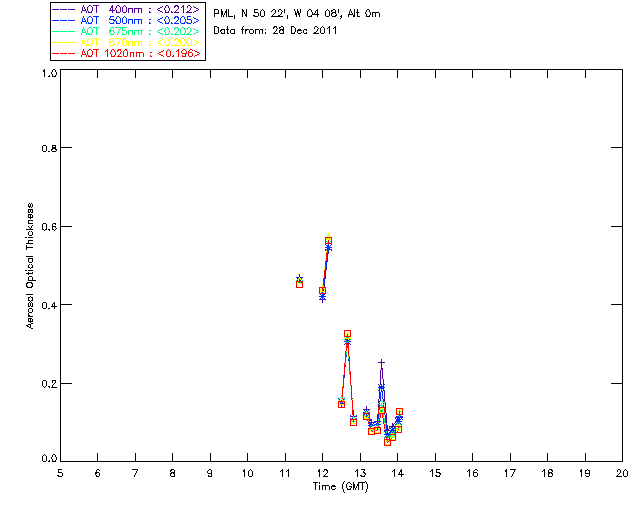Click the 'Time (GMT)' x-axis label
The image size is (640, 512).
point(341,486)
